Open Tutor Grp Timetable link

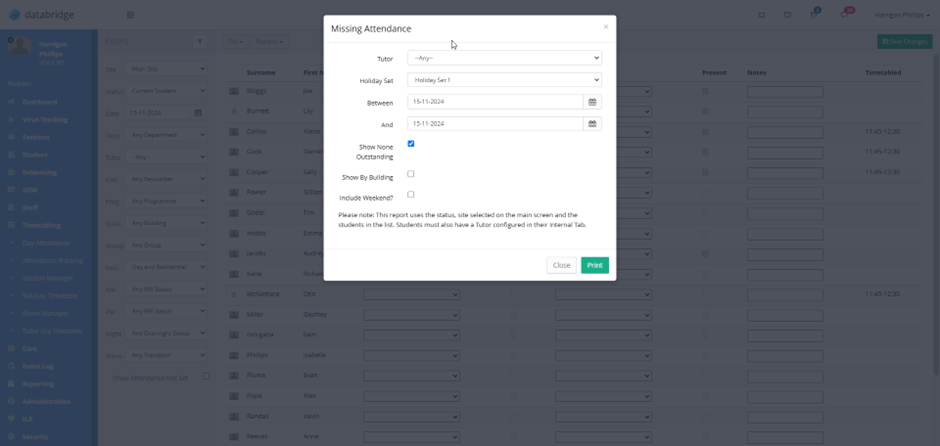point(52,331)
